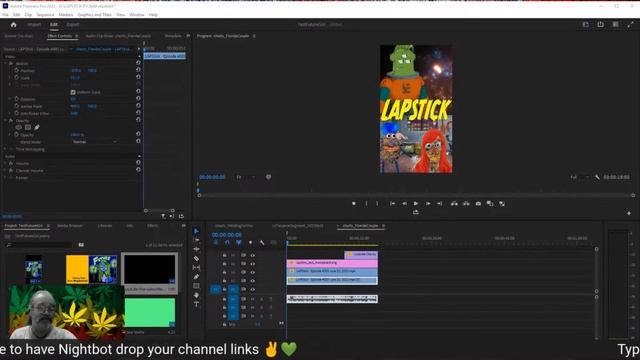Switch to Audio Clip Mixer tab

pyautogui.click(x=118, y=36)
